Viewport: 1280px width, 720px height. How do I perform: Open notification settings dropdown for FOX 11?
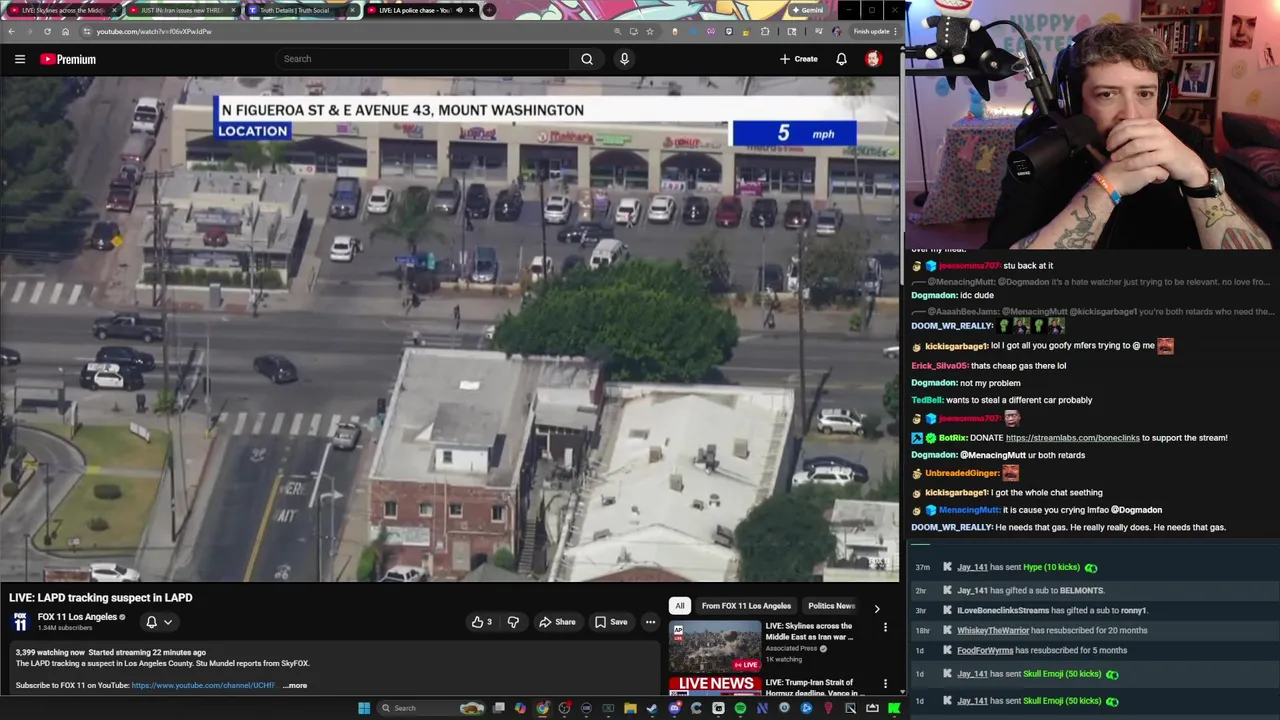(x=159, y=622)
